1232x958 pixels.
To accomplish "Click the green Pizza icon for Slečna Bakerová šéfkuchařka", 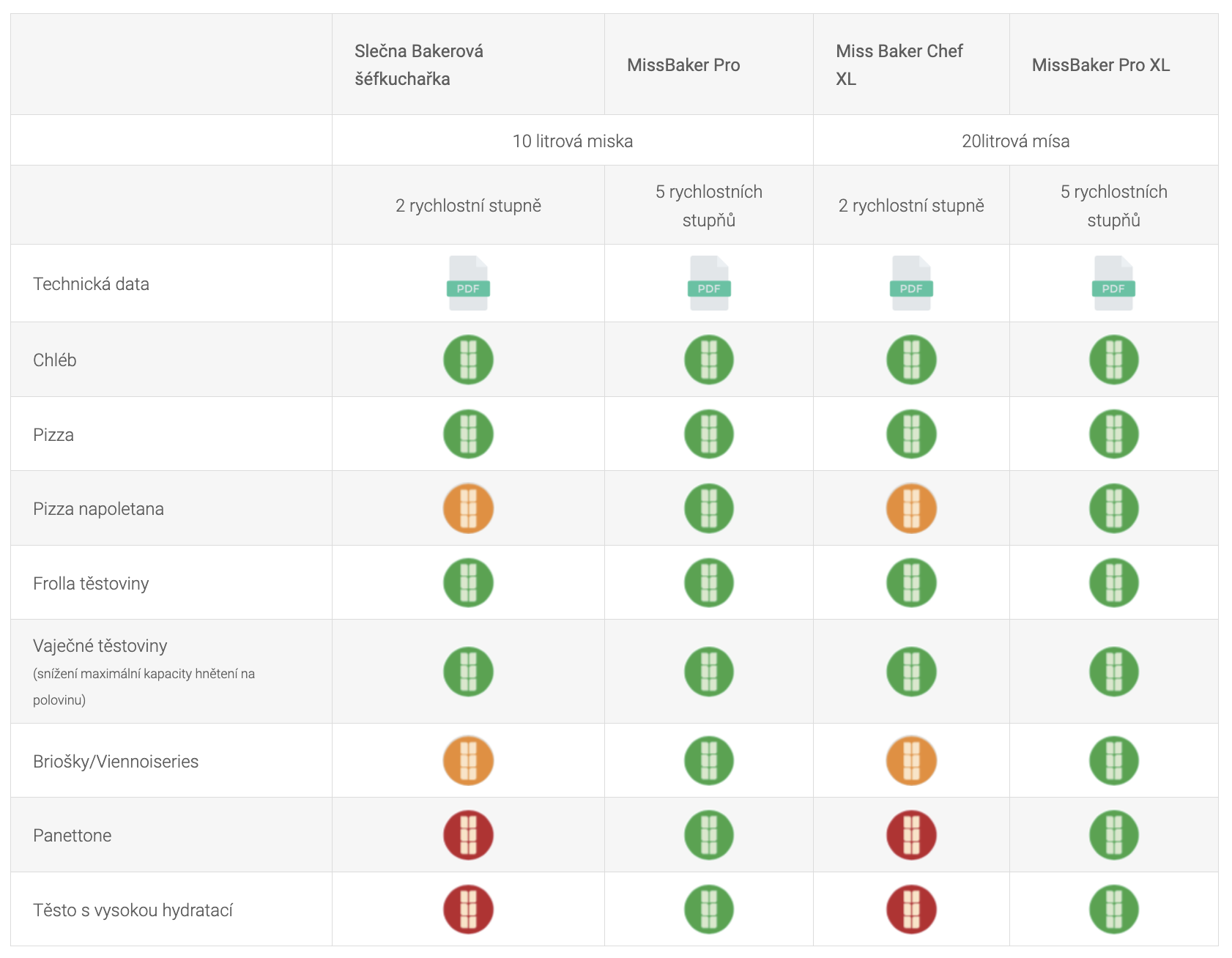I will click(468, 434).
